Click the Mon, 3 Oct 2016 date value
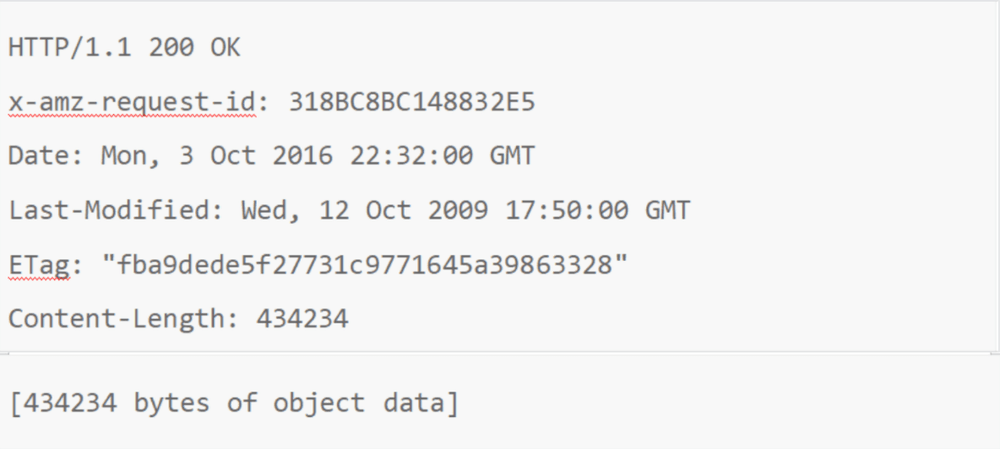Viewport: 1000px width, 449px height. tap(217, 156)
